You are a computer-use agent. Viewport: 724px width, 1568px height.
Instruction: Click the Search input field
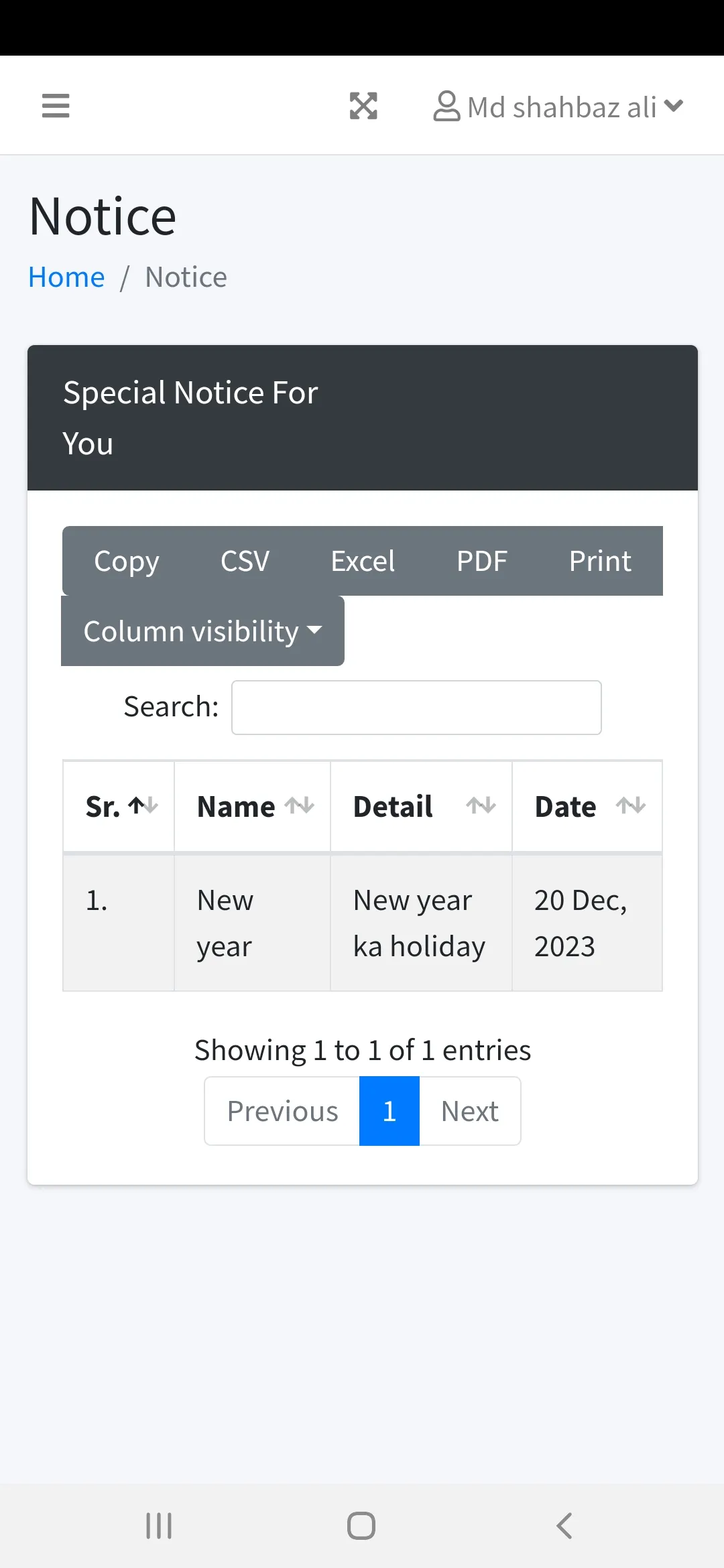(x=416, y=708)
